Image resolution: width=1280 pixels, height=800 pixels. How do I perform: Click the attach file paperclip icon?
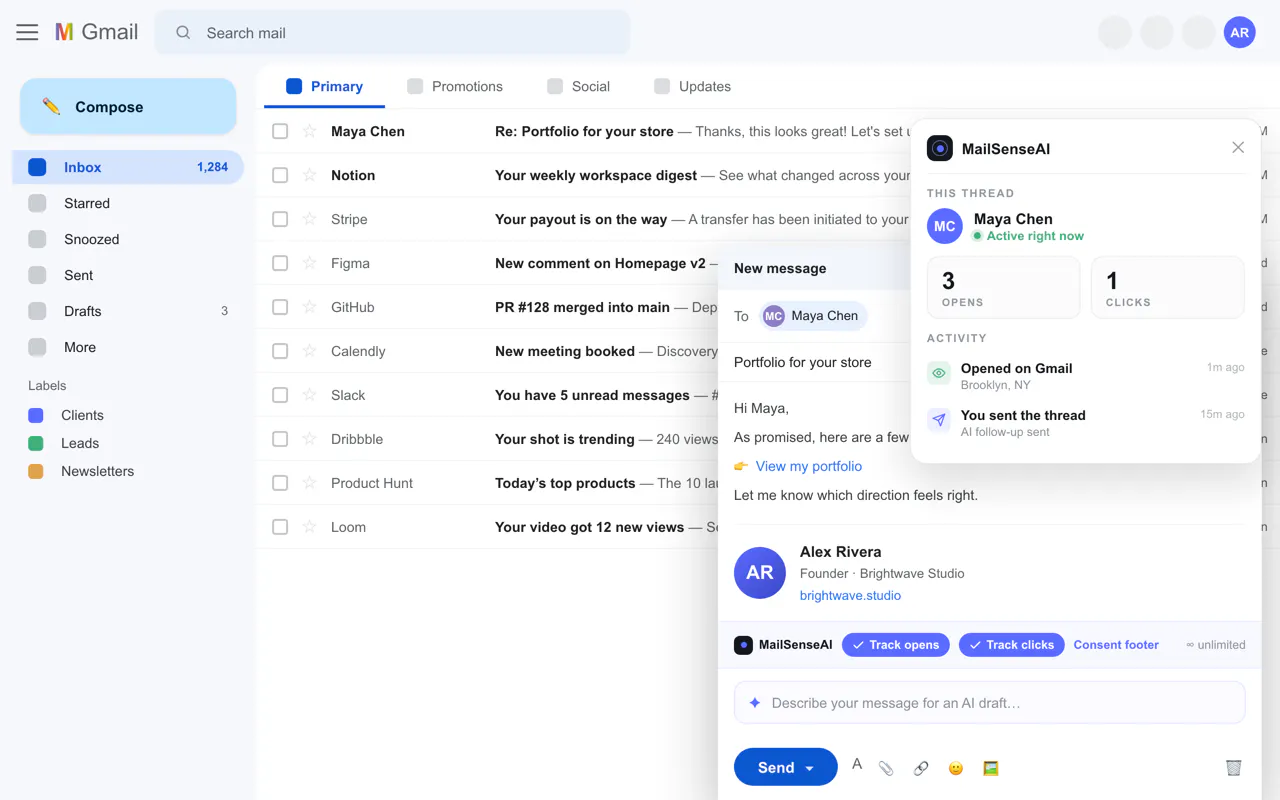tap(886, 768)
